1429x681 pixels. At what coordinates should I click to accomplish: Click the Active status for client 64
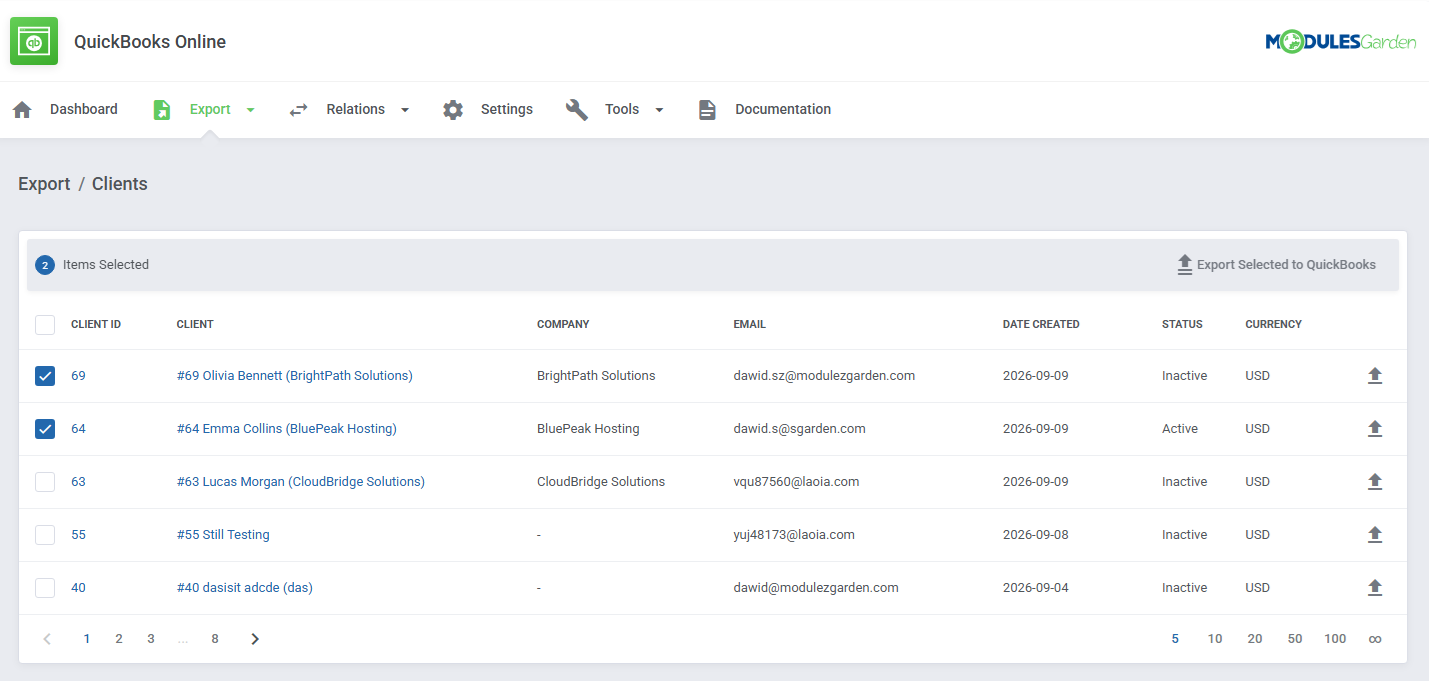[x=1180, y=429]
